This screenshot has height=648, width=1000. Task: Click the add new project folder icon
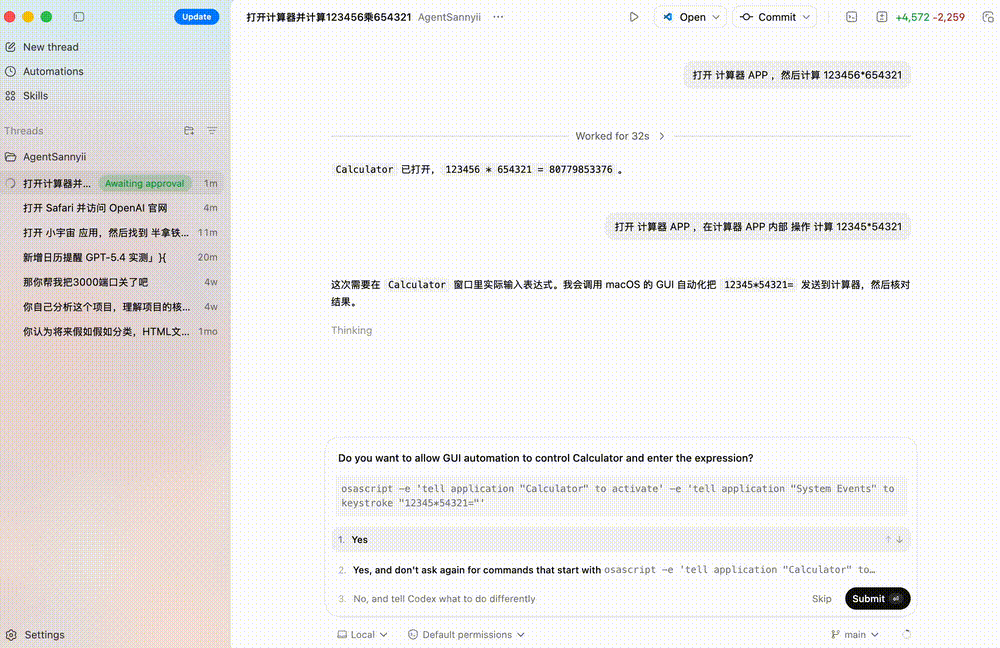[189, 131]
